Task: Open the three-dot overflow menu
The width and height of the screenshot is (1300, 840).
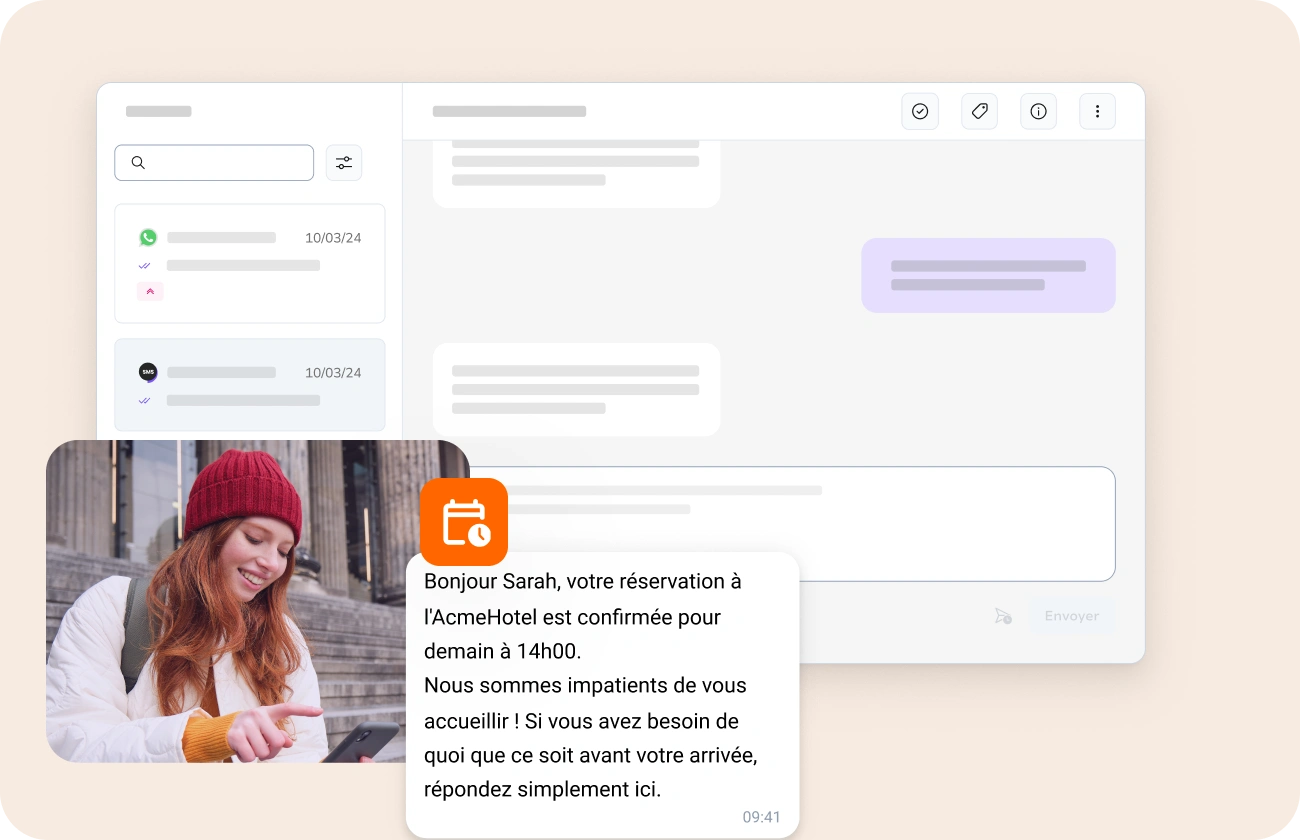Action: 1097,111
